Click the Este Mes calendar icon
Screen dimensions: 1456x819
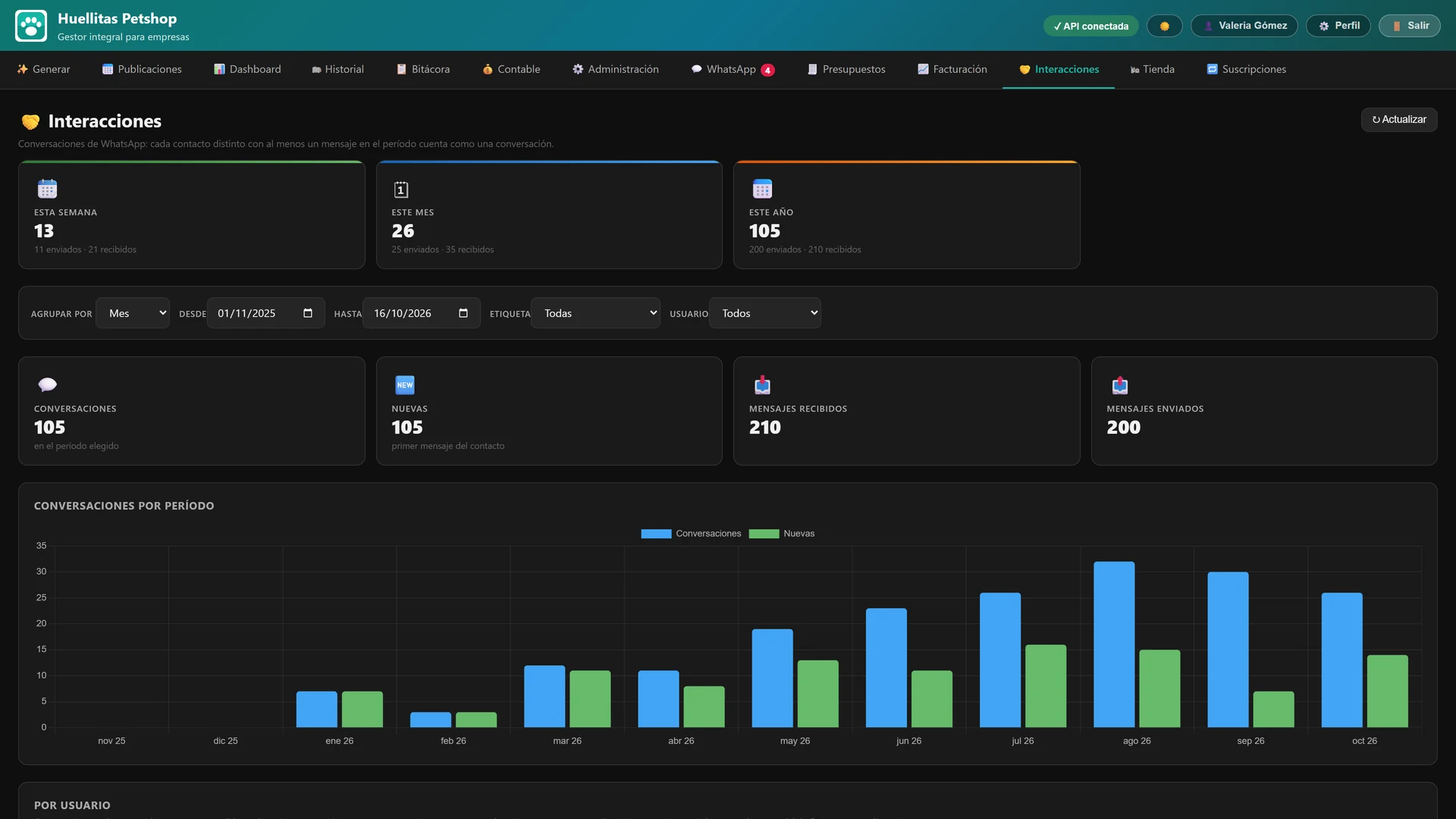point(401,189)
